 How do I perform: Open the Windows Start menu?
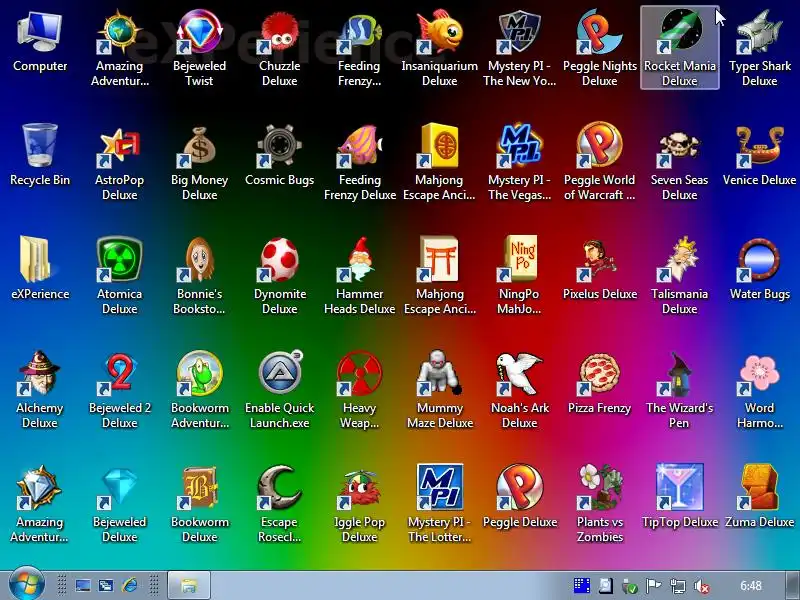[x=25, y=585]
